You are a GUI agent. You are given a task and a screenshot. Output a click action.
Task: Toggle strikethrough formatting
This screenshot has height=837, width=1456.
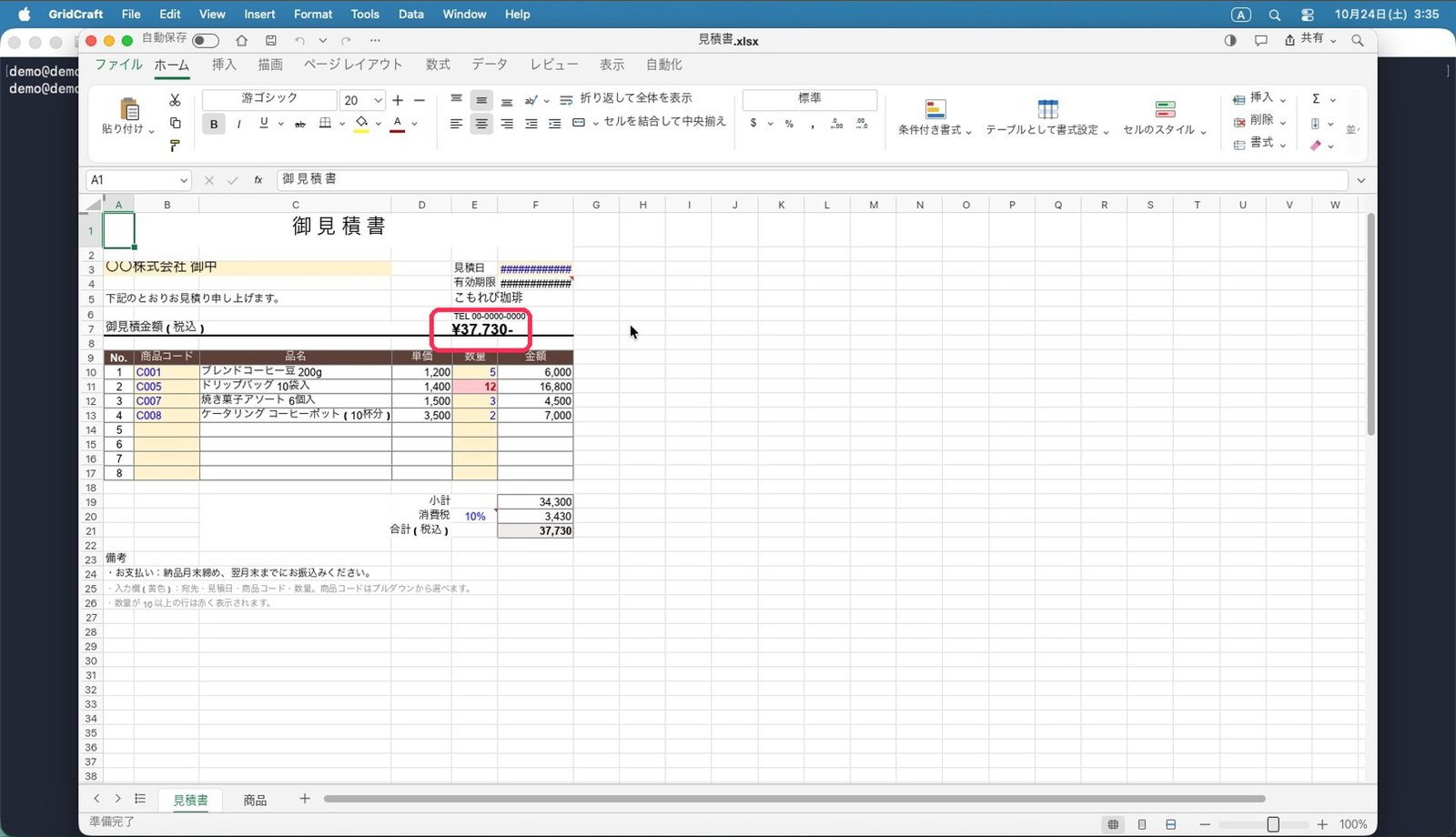[299, 124]
